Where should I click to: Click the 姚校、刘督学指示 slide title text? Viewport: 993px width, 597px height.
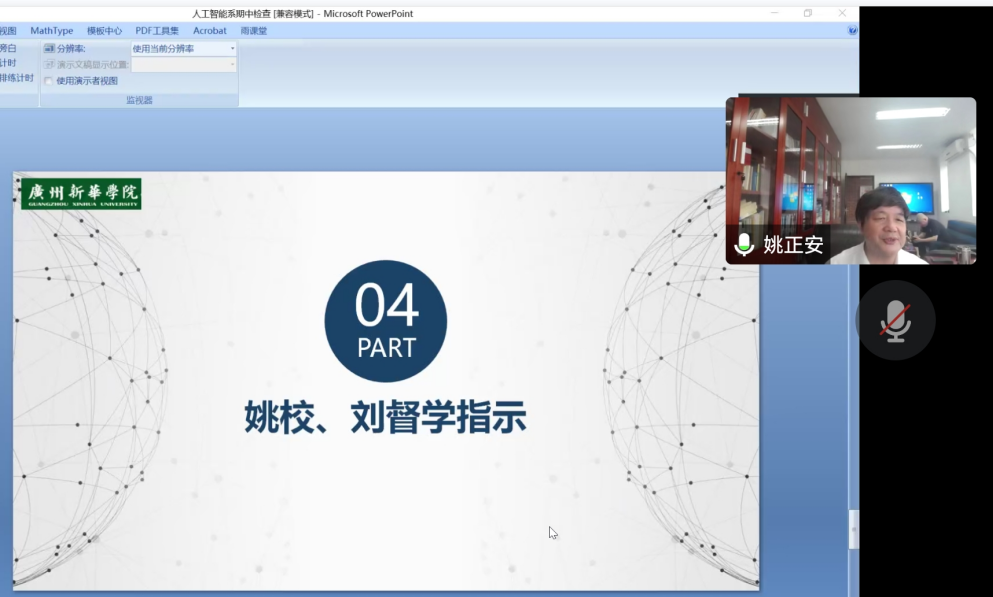(385, 418)
